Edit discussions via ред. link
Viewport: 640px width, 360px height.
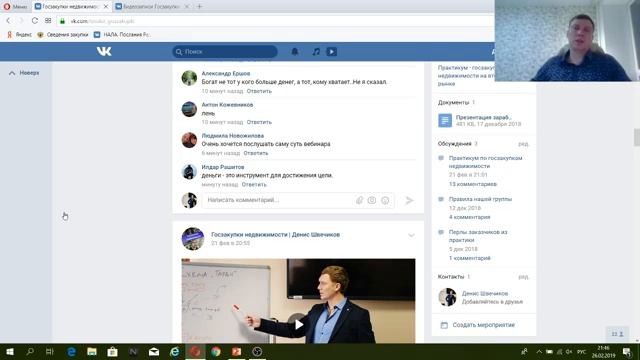point(524,144)
